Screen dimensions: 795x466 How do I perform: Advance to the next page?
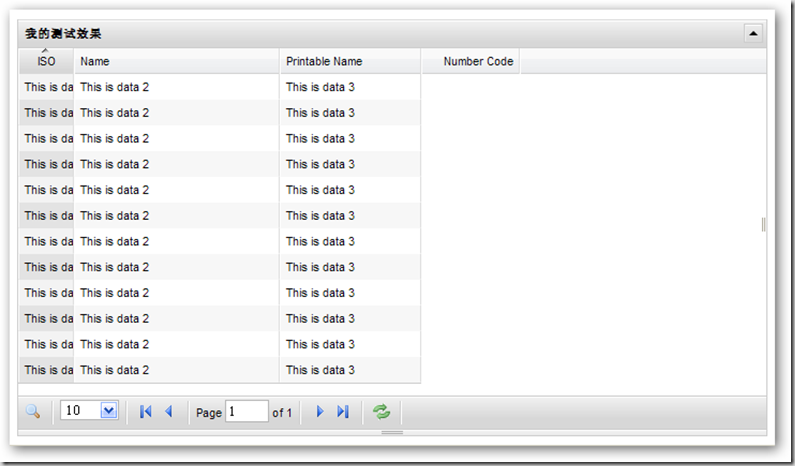(320, 412)
